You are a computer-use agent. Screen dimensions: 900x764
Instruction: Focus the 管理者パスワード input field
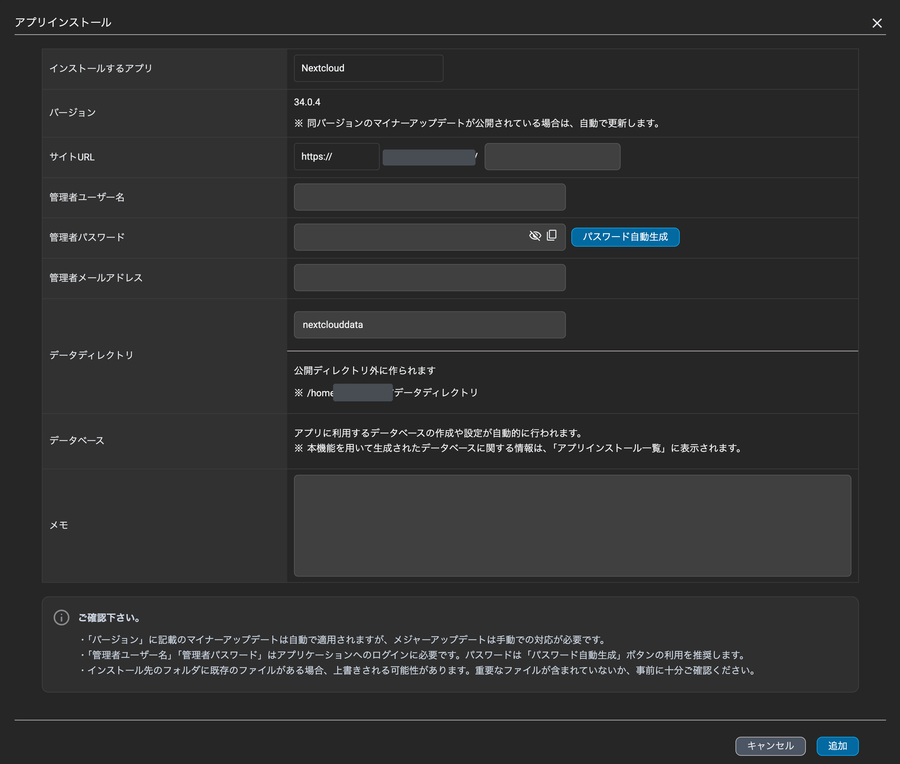(x=429, y=237)
